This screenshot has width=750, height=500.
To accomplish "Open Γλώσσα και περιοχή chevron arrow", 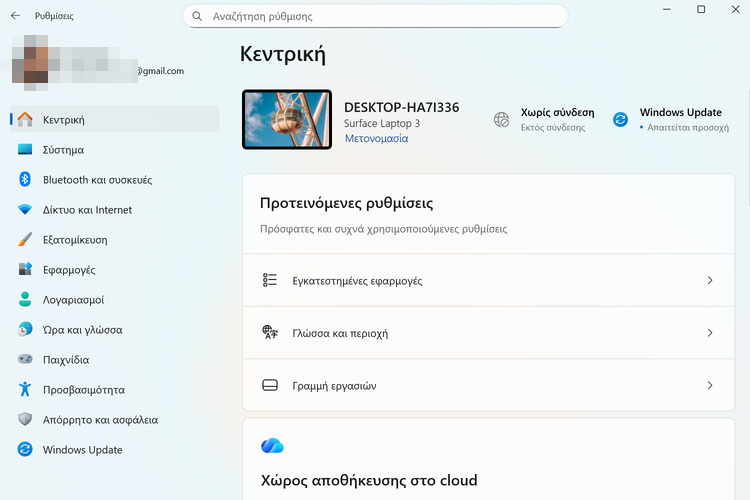I will [710, 333].
